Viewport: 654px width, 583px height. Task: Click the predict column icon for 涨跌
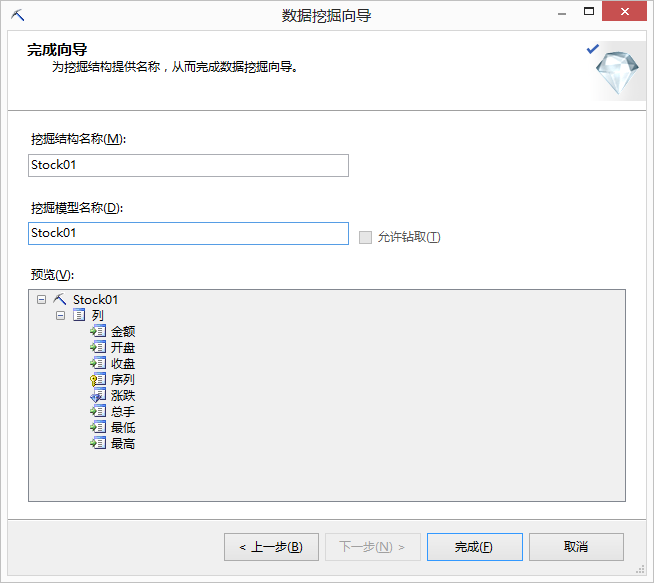coord(98,395)
